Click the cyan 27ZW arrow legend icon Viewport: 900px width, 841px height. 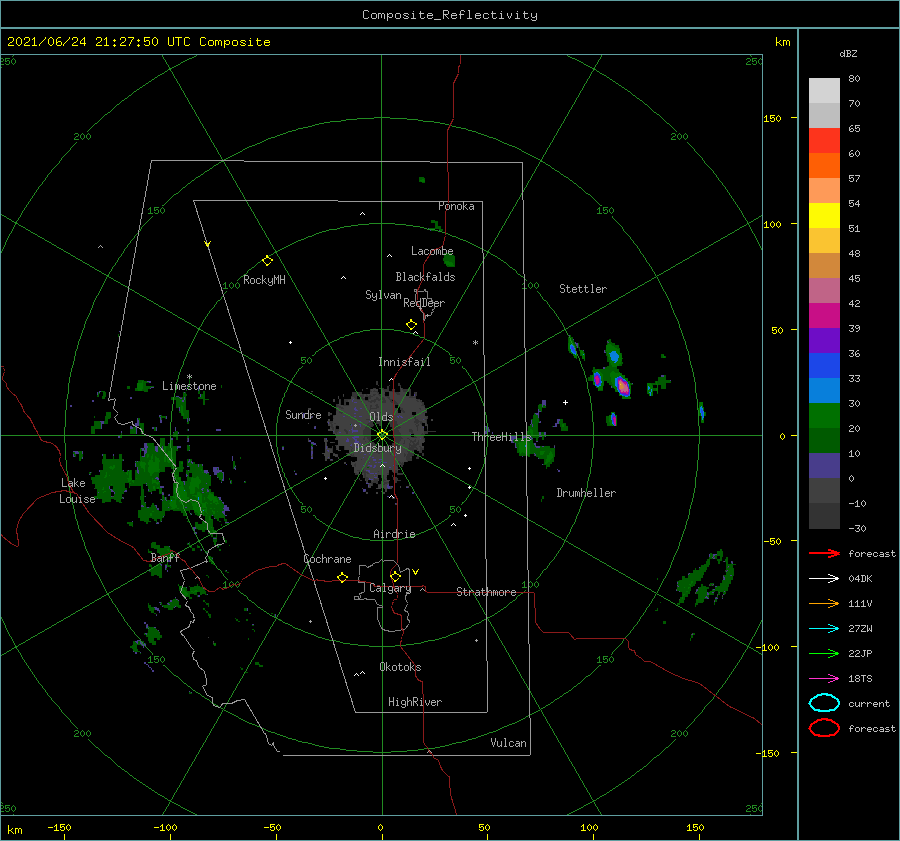pos(824,629)
